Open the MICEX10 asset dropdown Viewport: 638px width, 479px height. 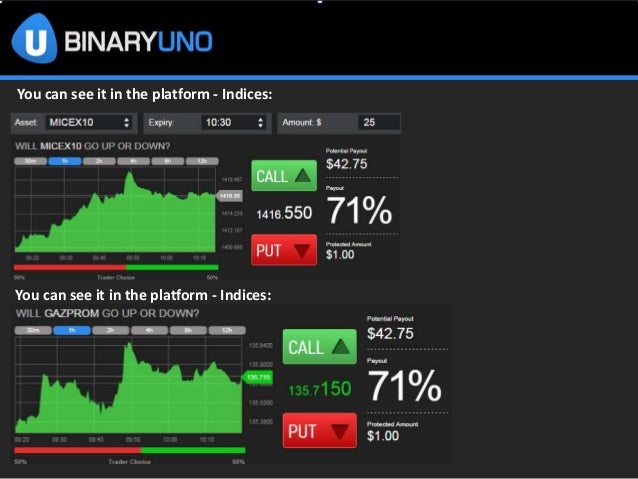pos(89,122)
